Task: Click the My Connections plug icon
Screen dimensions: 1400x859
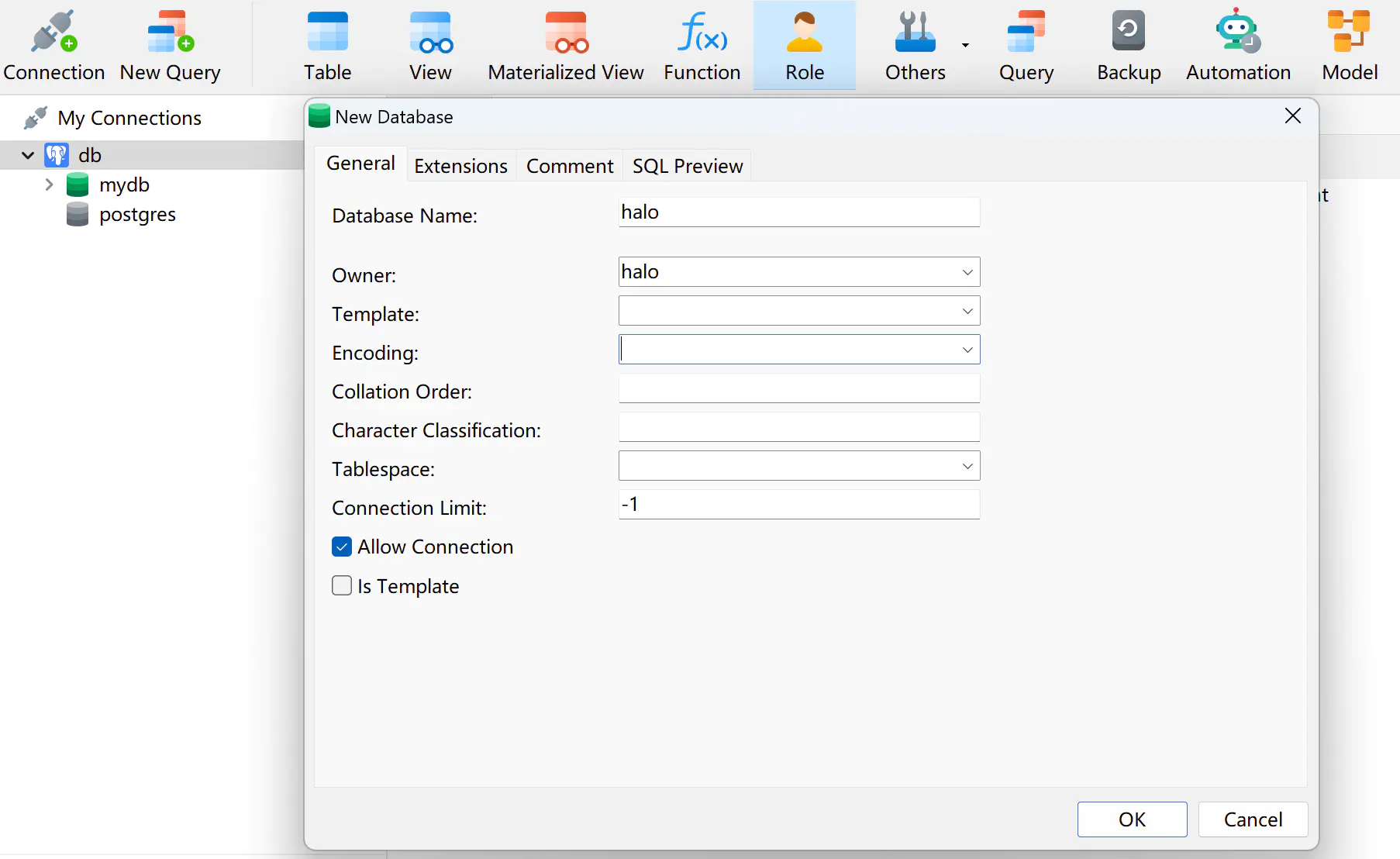Action: [x=36, y=118]
